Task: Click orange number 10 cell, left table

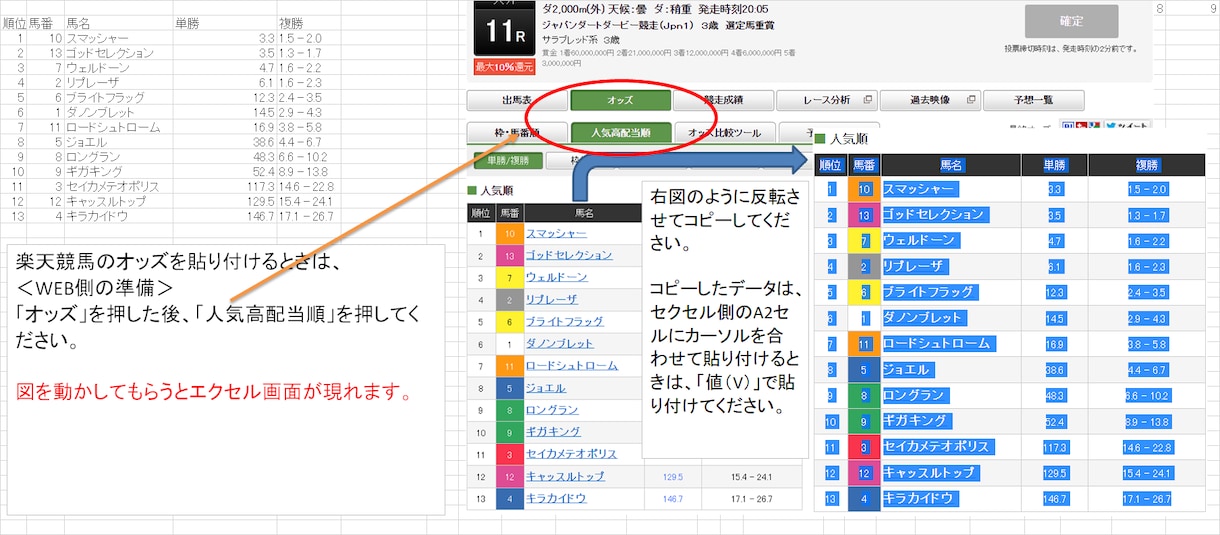Action: tap(509, 233)
